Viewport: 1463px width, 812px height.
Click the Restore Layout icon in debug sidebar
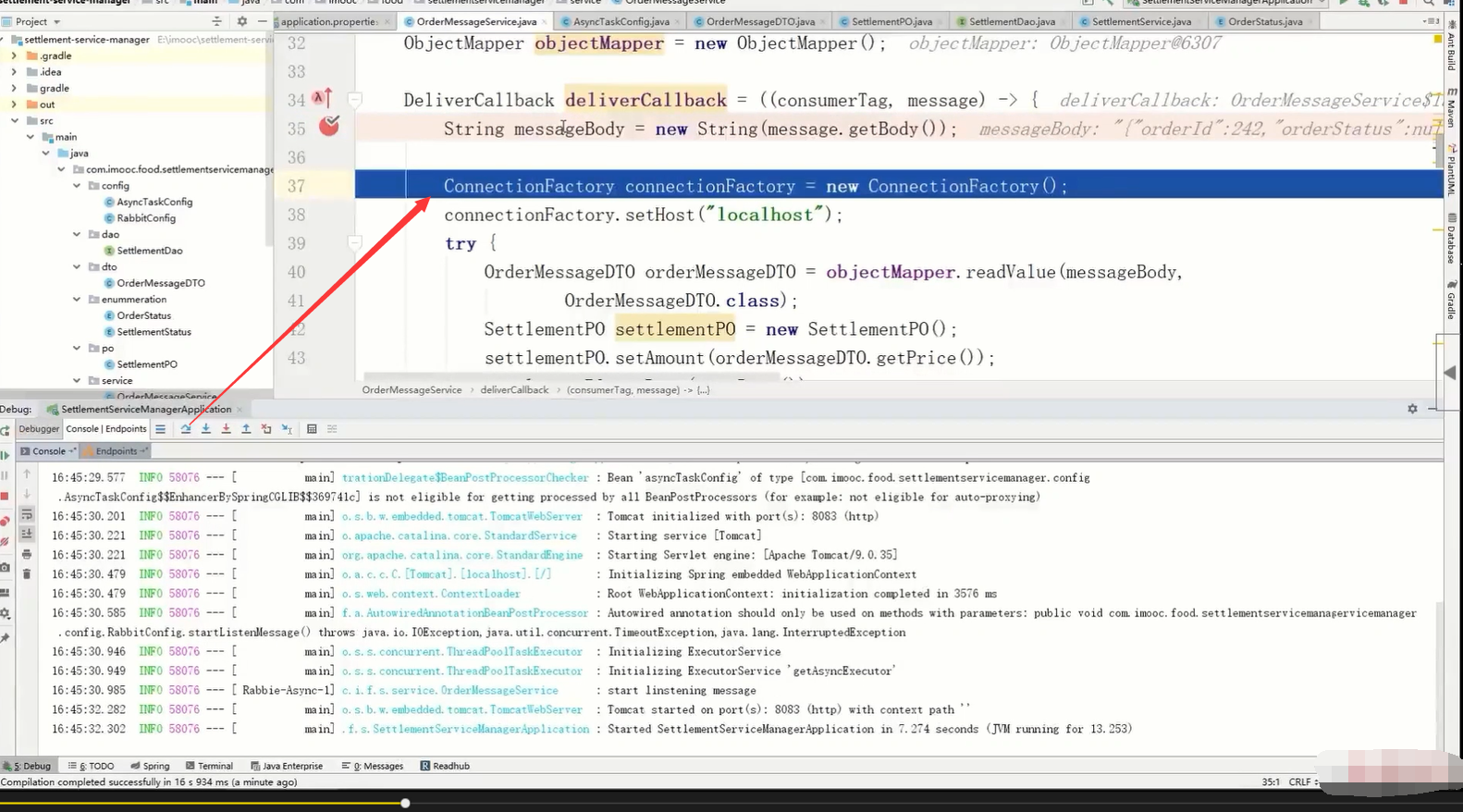click(x=5, y=593)
